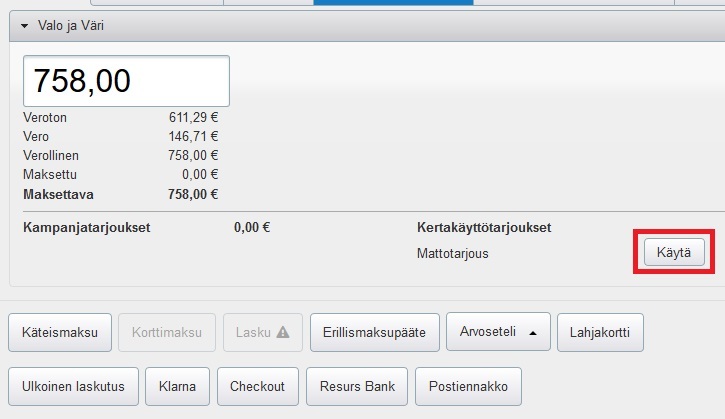Pay with Lahjakortti gift card
The image size is (725, 419).
(x=600, y=332)
